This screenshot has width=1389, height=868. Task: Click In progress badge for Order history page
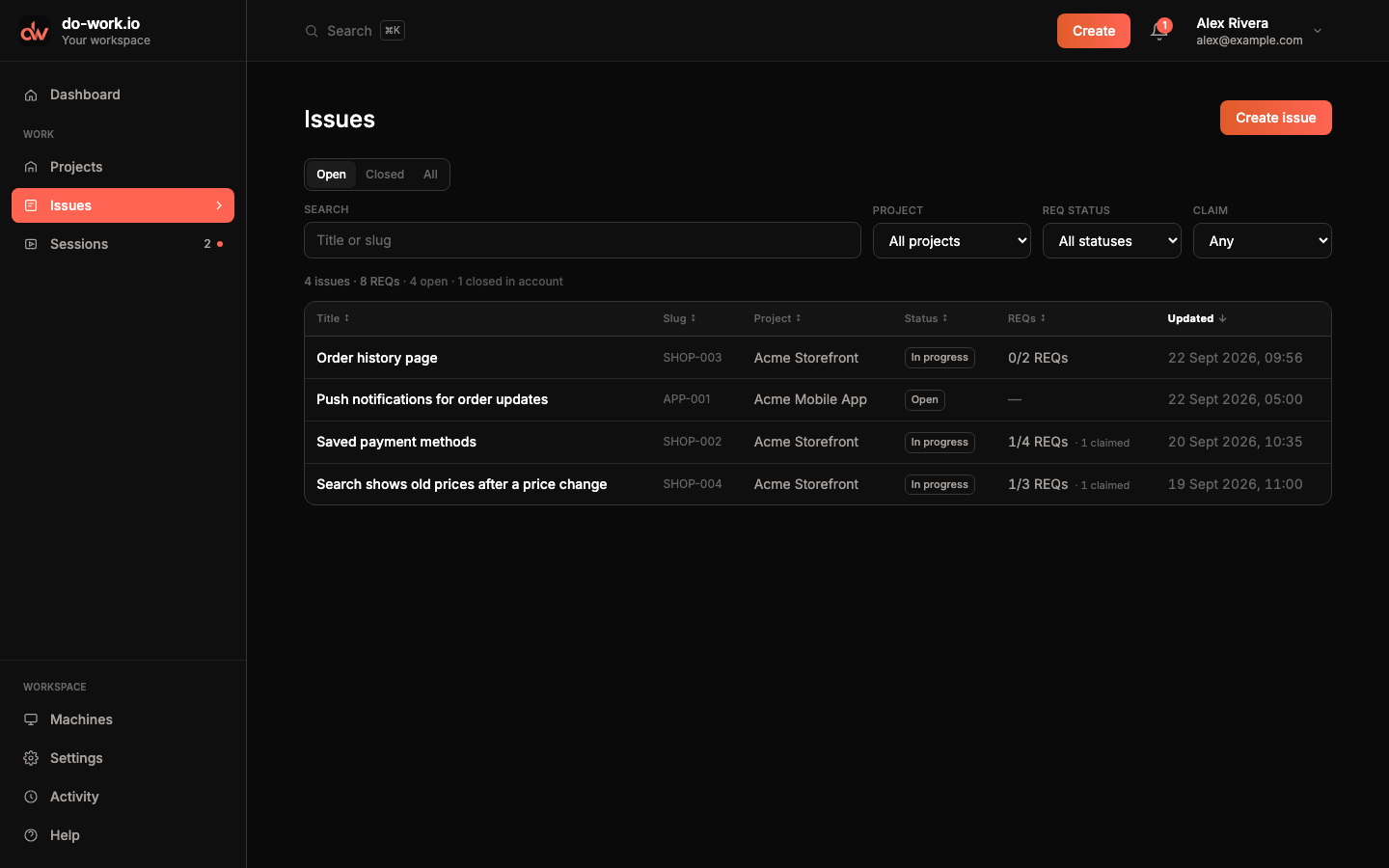[940, 358]
